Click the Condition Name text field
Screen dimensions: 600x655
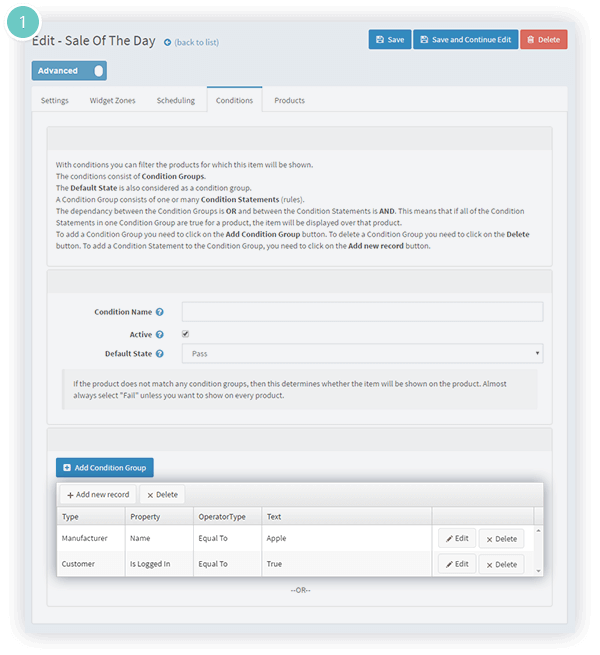tap(362, 312)
